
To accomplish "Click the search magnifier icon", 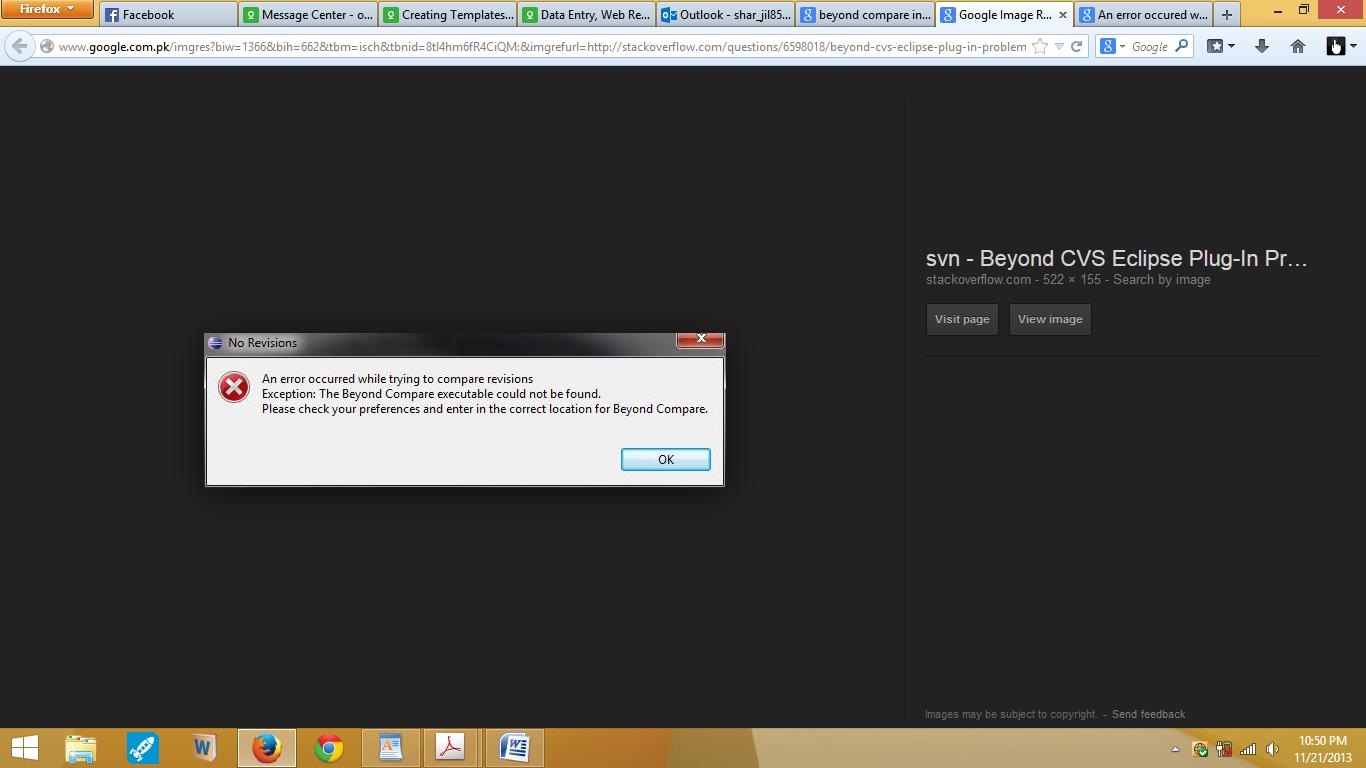I will click(1181, 46).
